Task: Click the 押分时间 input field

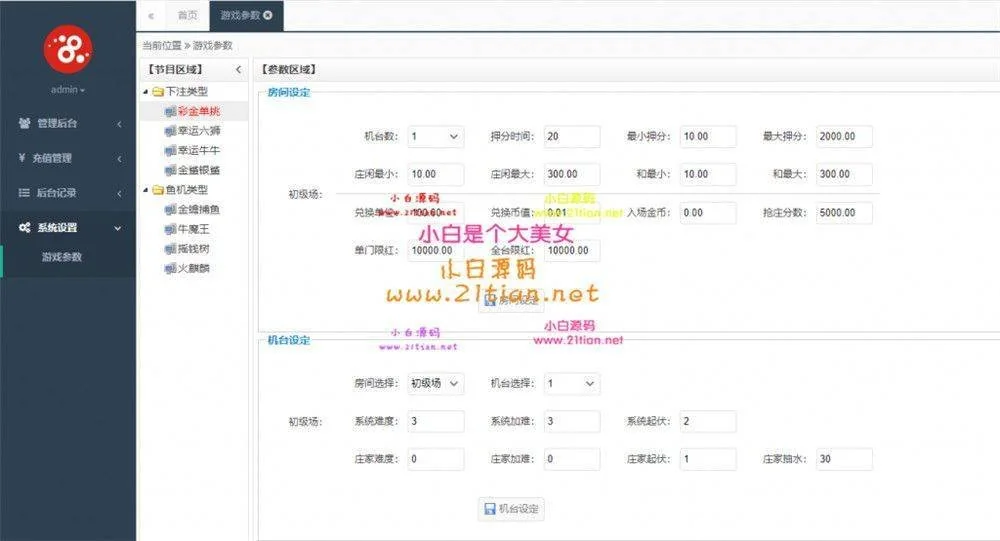Action: click(572, 136)
